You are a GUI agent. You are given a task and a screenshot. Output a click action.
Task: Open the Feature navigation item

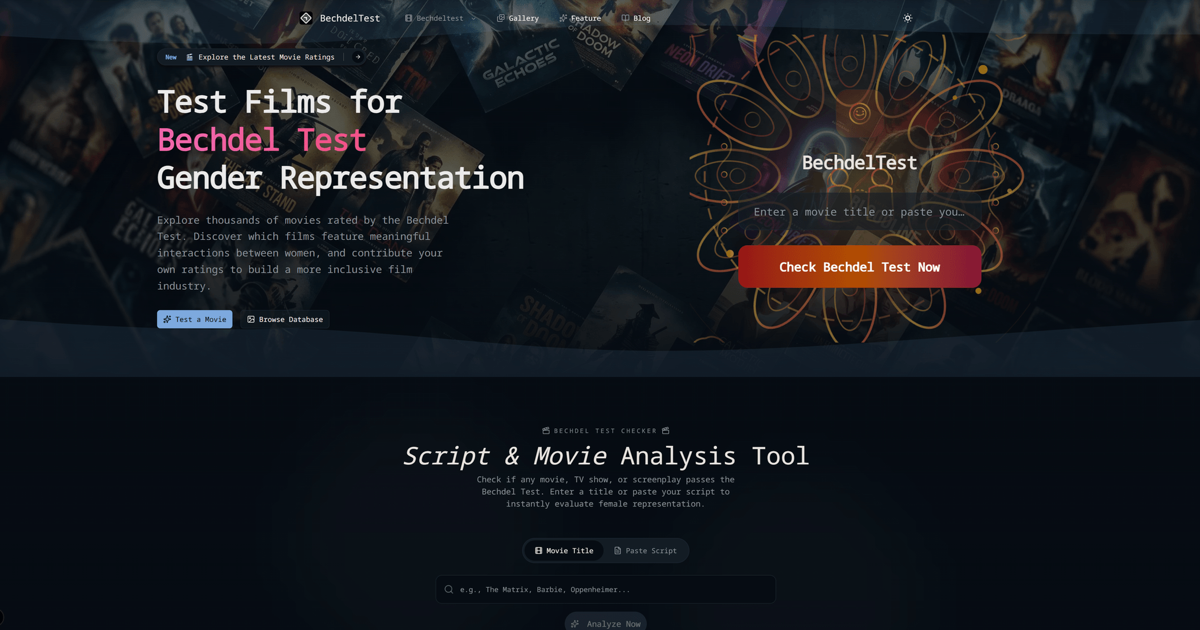(580, 18)
